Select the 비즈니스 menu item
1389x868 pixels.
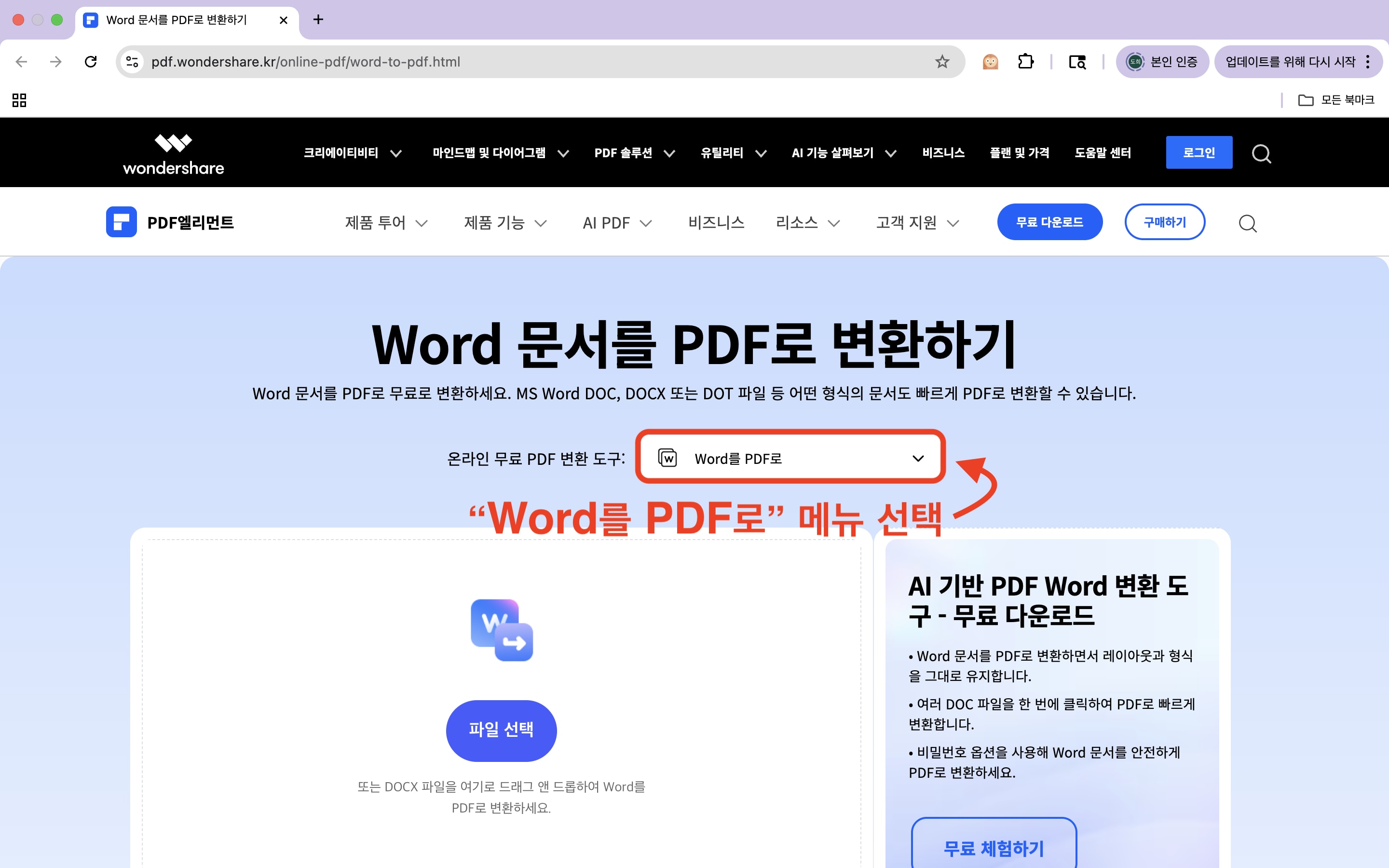coord(943,152)
